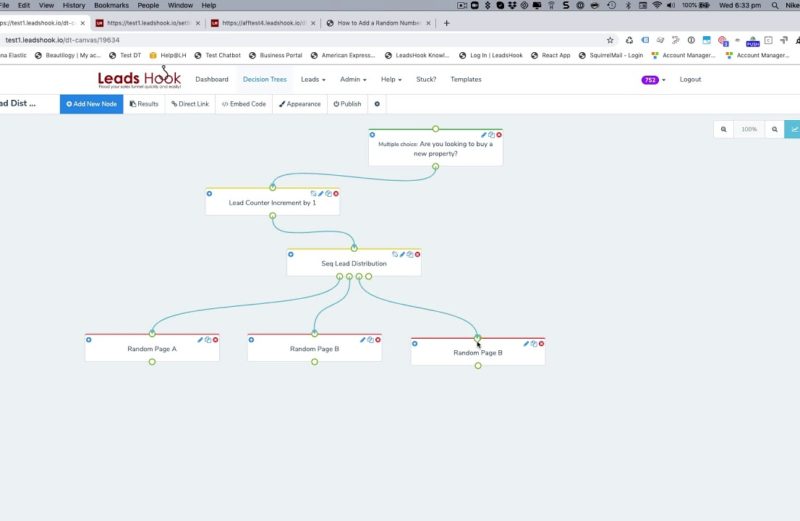Edit the Random Page A node
Image resolution: width=800 pixels, height=521 pixels.
[201, 339]
